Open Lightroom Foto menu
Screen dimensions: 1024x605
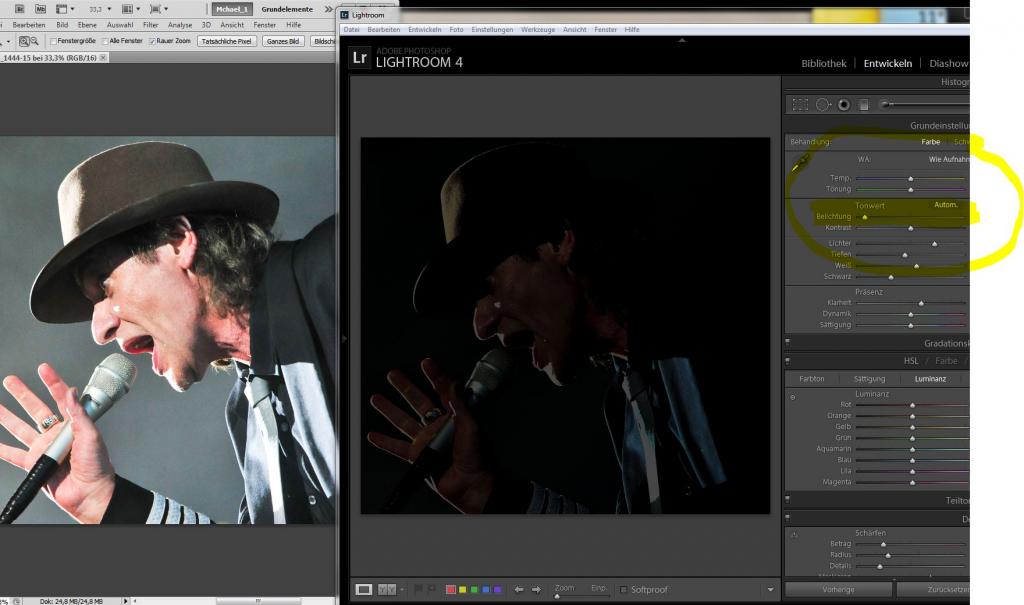coord(456,29)
